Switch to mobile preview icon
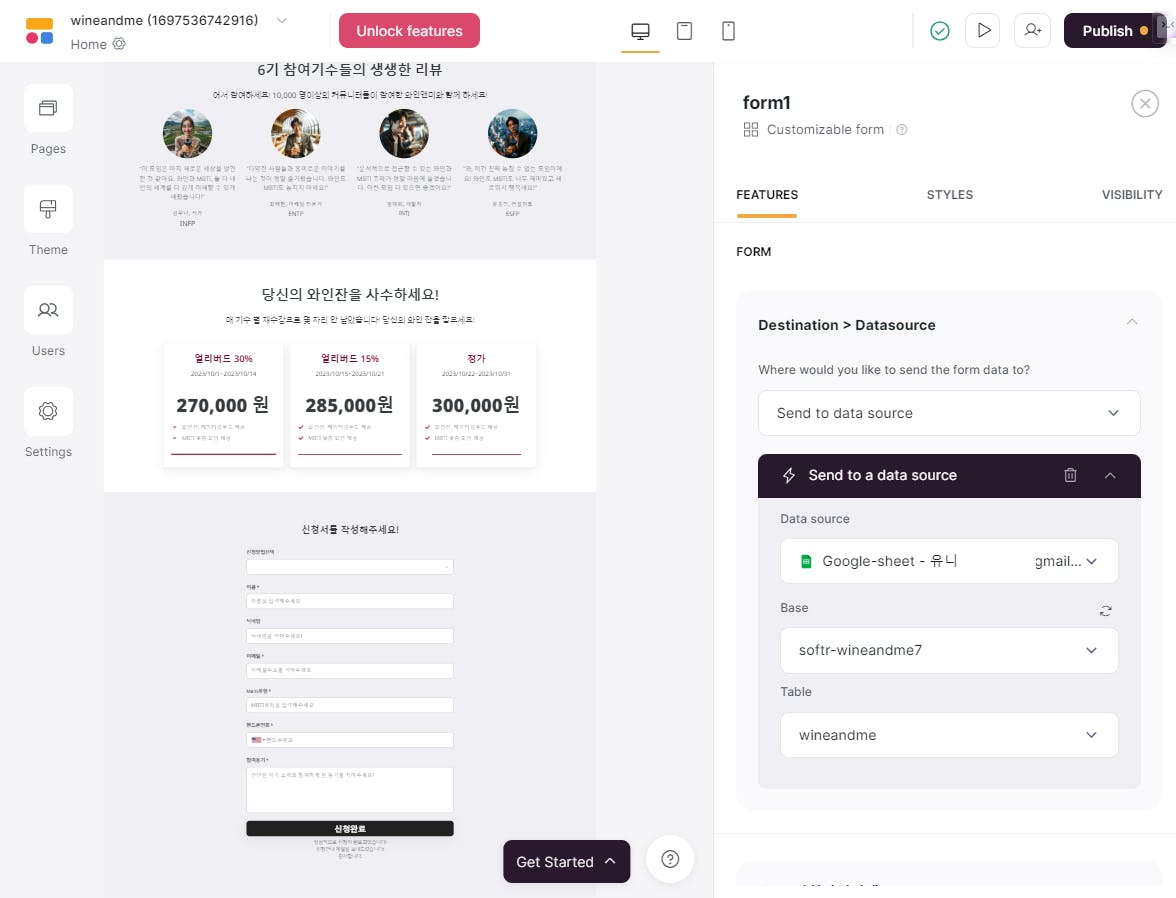The width and height of the screenshot is (1176, 898). coord(728,31)
